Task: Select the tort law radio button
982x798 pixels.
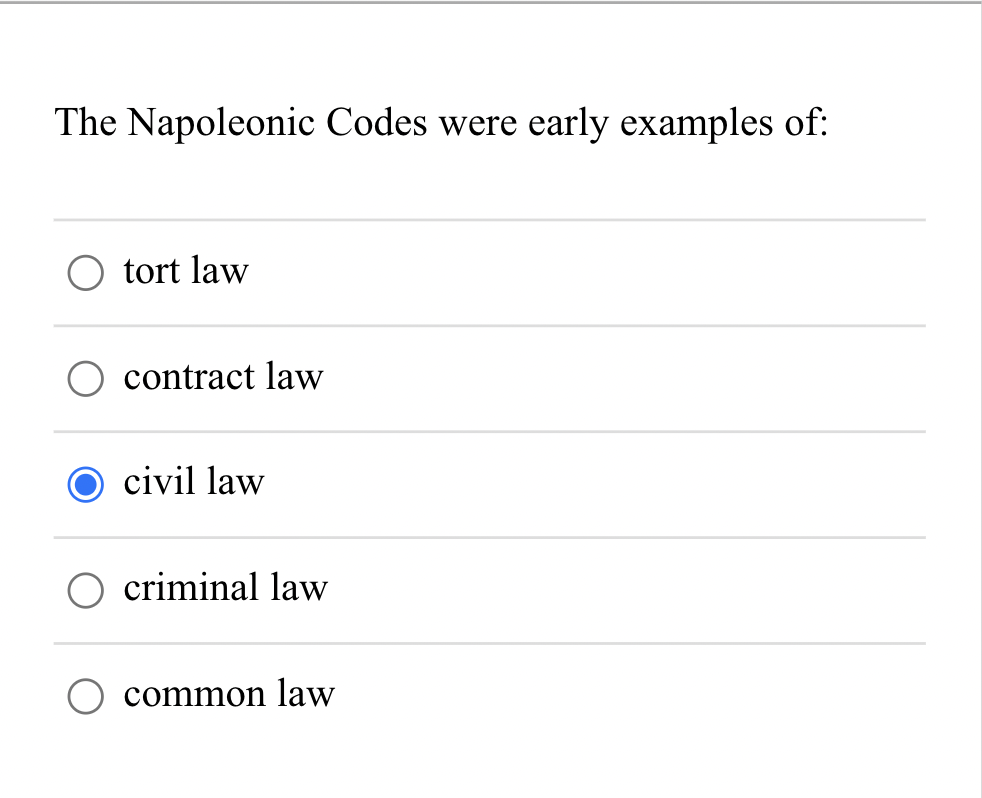Action: tap(86, 272)
